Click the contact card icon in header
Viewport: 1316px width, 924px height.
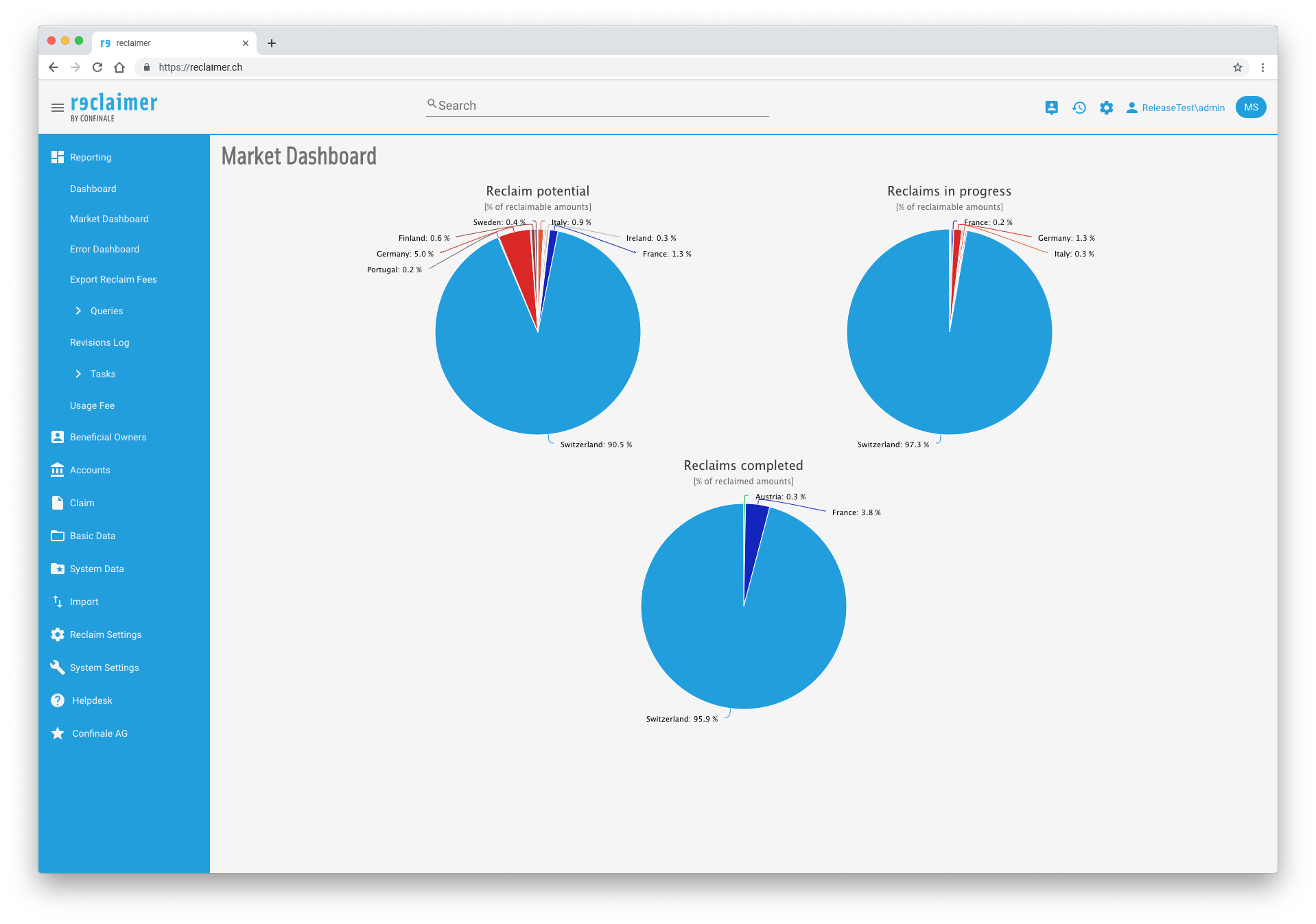1051,108
